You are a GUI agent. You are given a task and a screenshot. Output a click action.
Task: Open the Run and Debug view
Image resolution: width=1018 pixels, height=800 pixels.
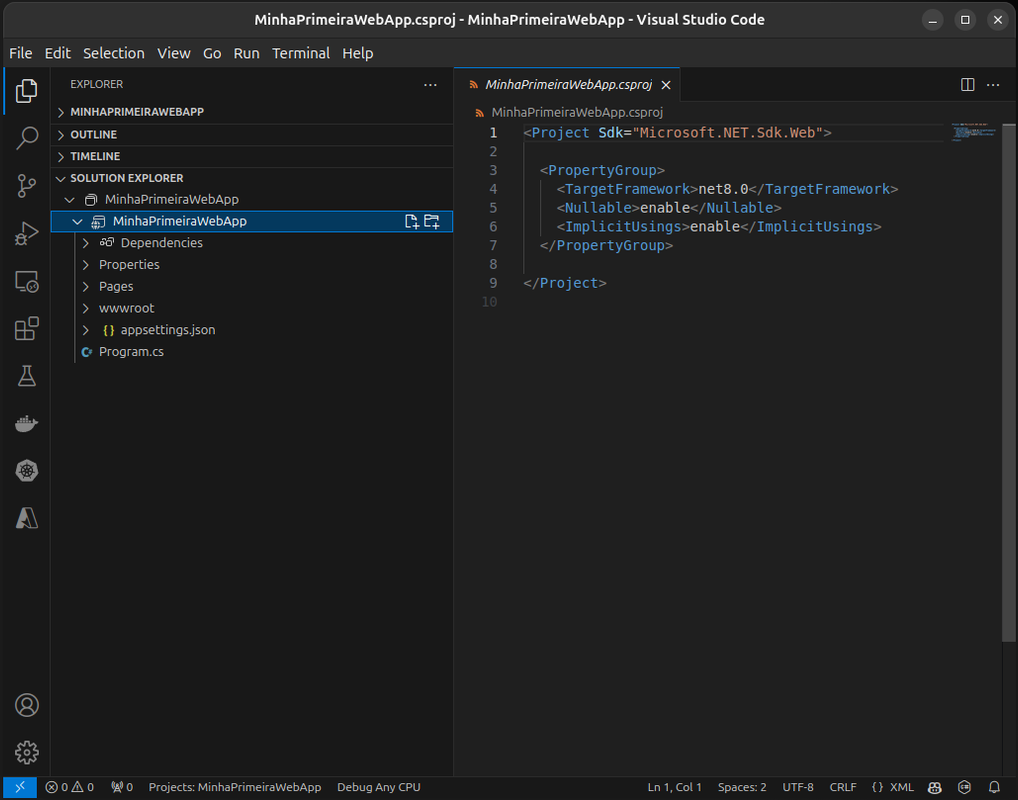(26, 233)
